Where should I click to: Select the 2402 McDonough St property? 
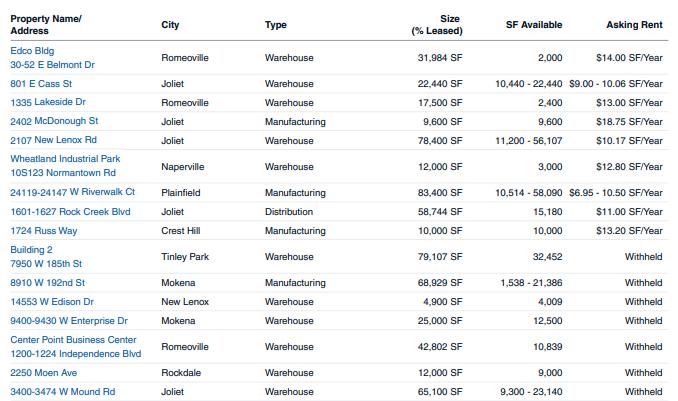(54, 121)
